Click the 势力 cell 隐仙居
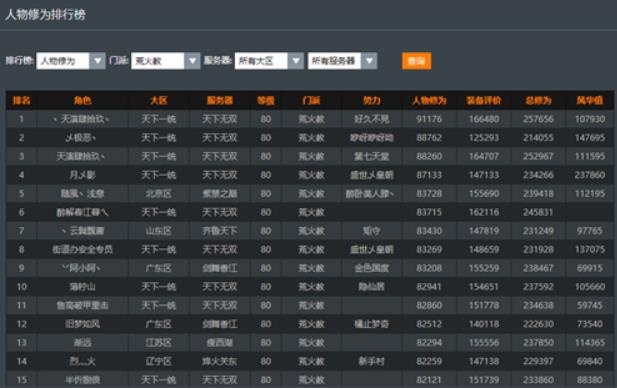The height and width of the screenshot is (389, 617). coord(371,287)
